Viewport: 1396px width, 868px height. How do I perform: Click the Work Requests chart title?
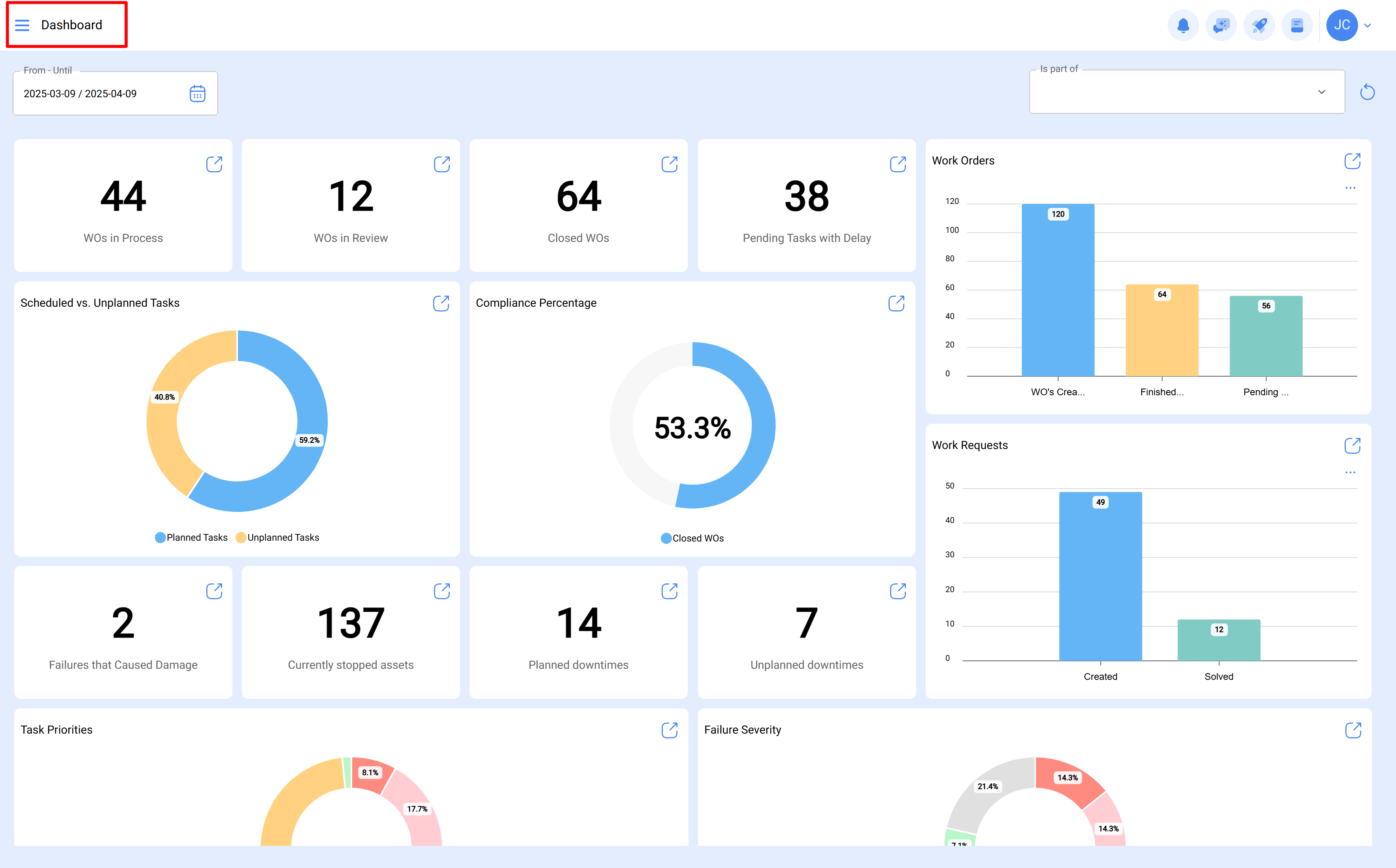(x=970, y=445)
